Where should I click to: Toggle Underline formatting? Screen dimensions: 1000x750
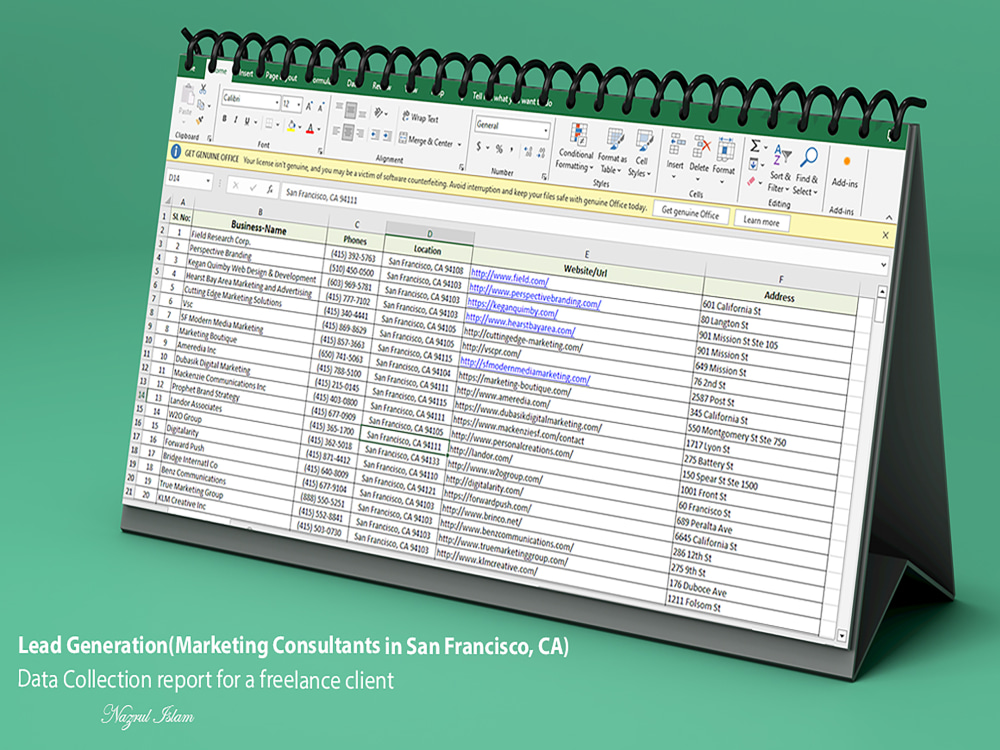(247, 121)
